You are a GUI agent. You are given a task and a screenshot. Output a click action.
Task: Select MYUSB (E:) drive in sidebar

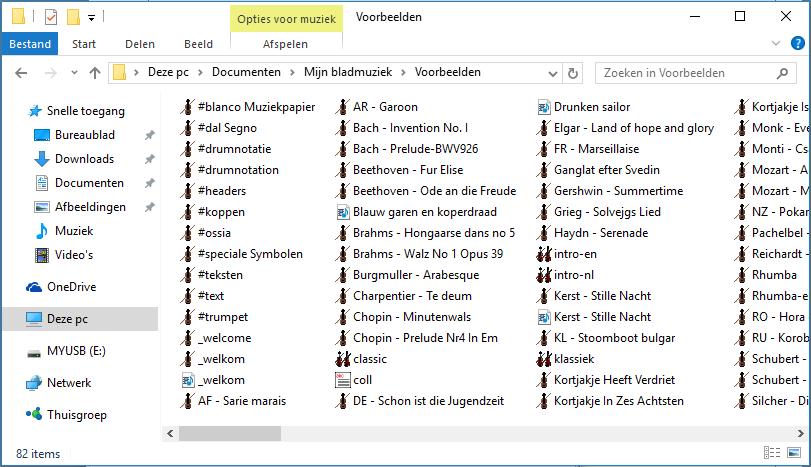76,351
